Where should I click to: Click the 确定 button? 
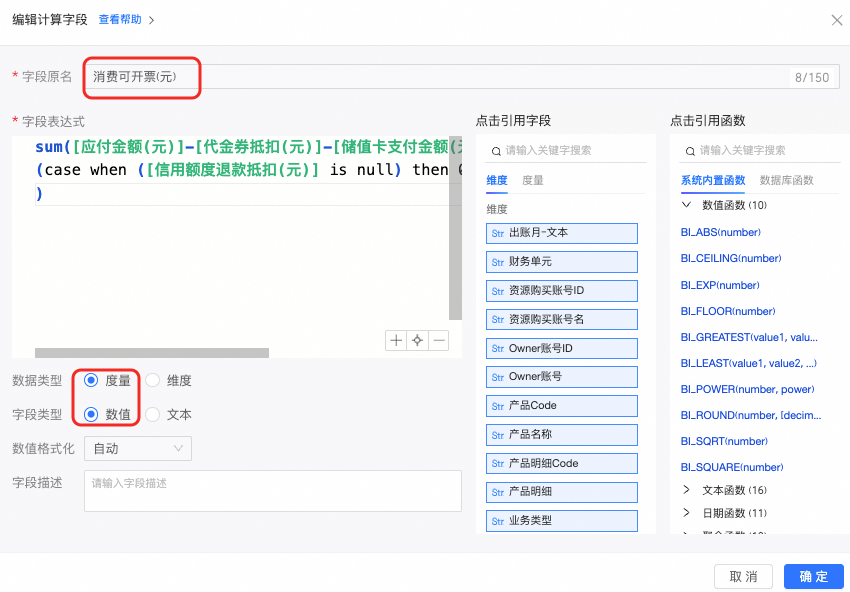pos(814,576)
